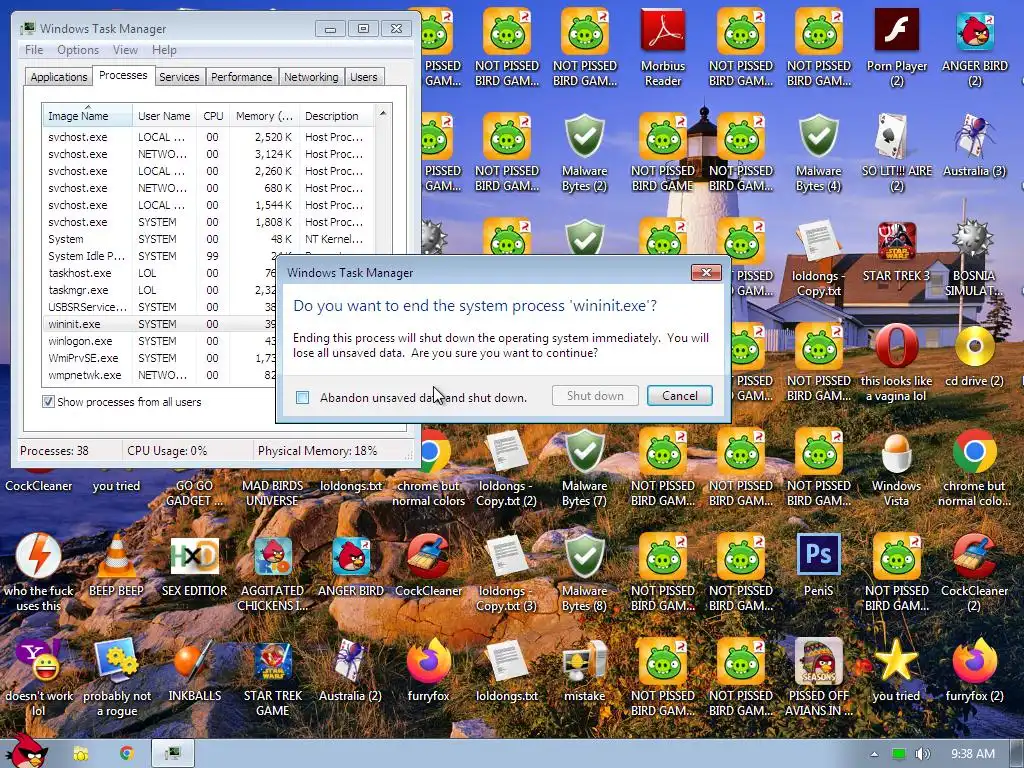Select the taskmgr.exe process row

pyautogui.click(x=161, y=290)
